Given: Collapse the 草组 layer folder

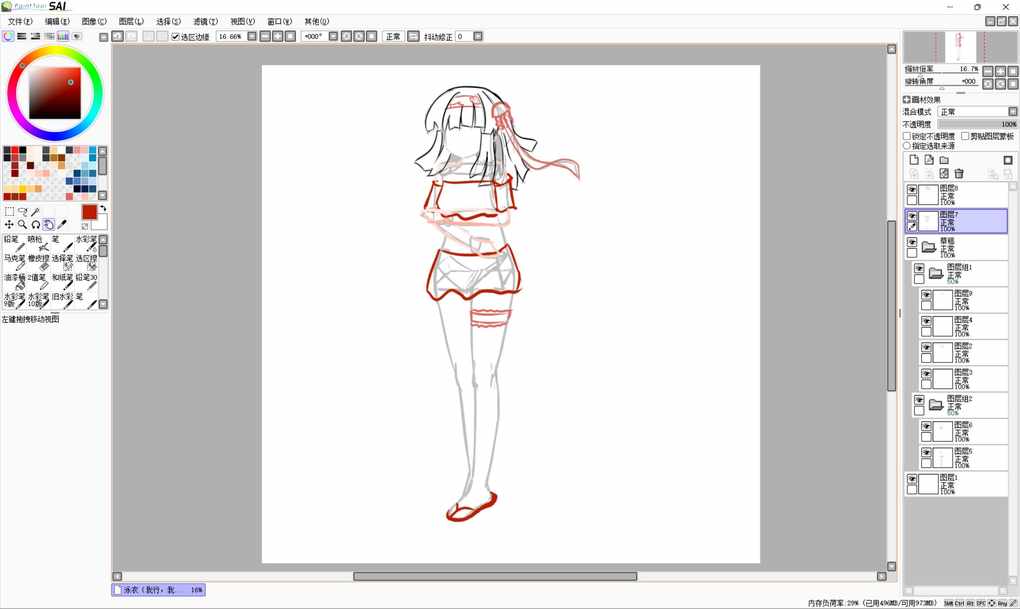Looking at the screenshot, I should point(929,247).
